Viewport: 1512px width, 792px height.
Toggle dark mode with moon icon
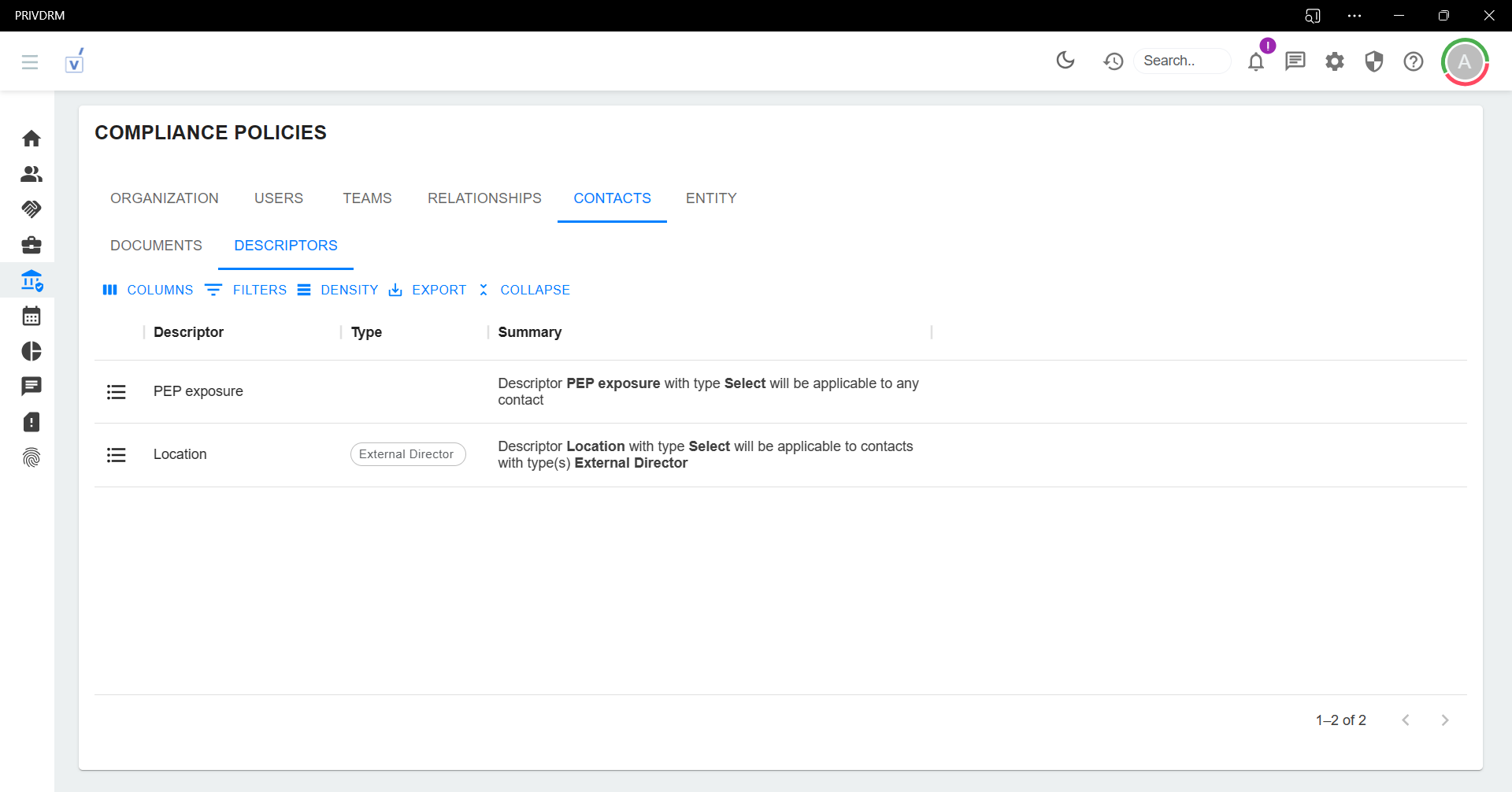click(x=1065, y=61)
